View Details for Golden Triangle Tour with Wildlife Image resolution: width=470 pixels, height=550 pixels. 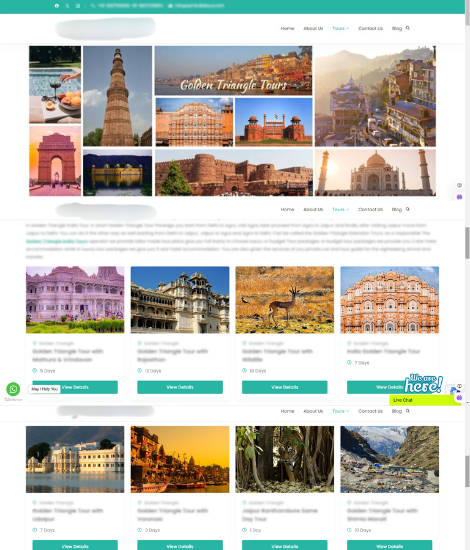[285, 387]
